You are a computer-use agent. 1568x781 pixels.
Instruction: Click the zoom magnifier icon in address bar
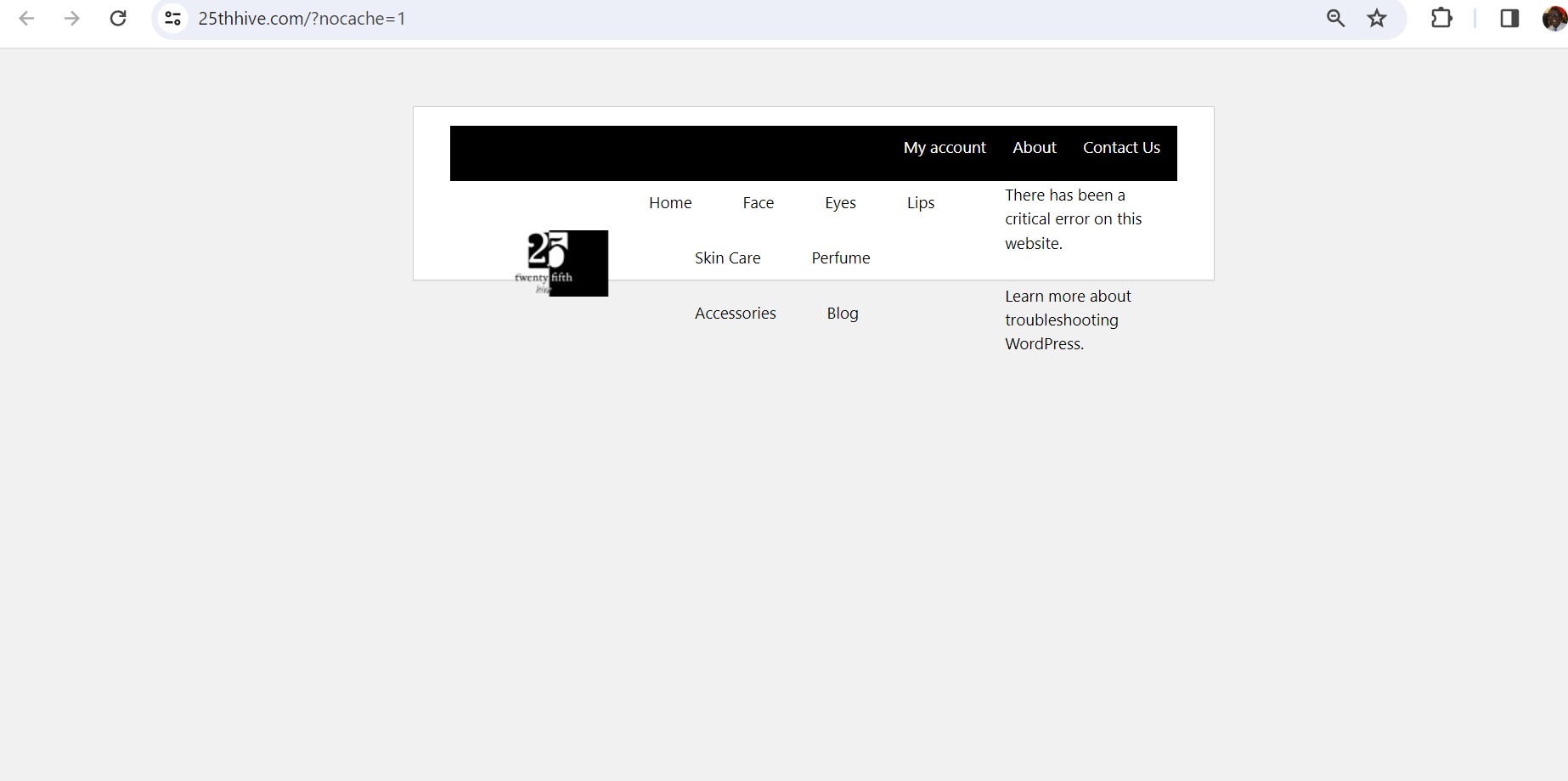[x=1335, y=18]
